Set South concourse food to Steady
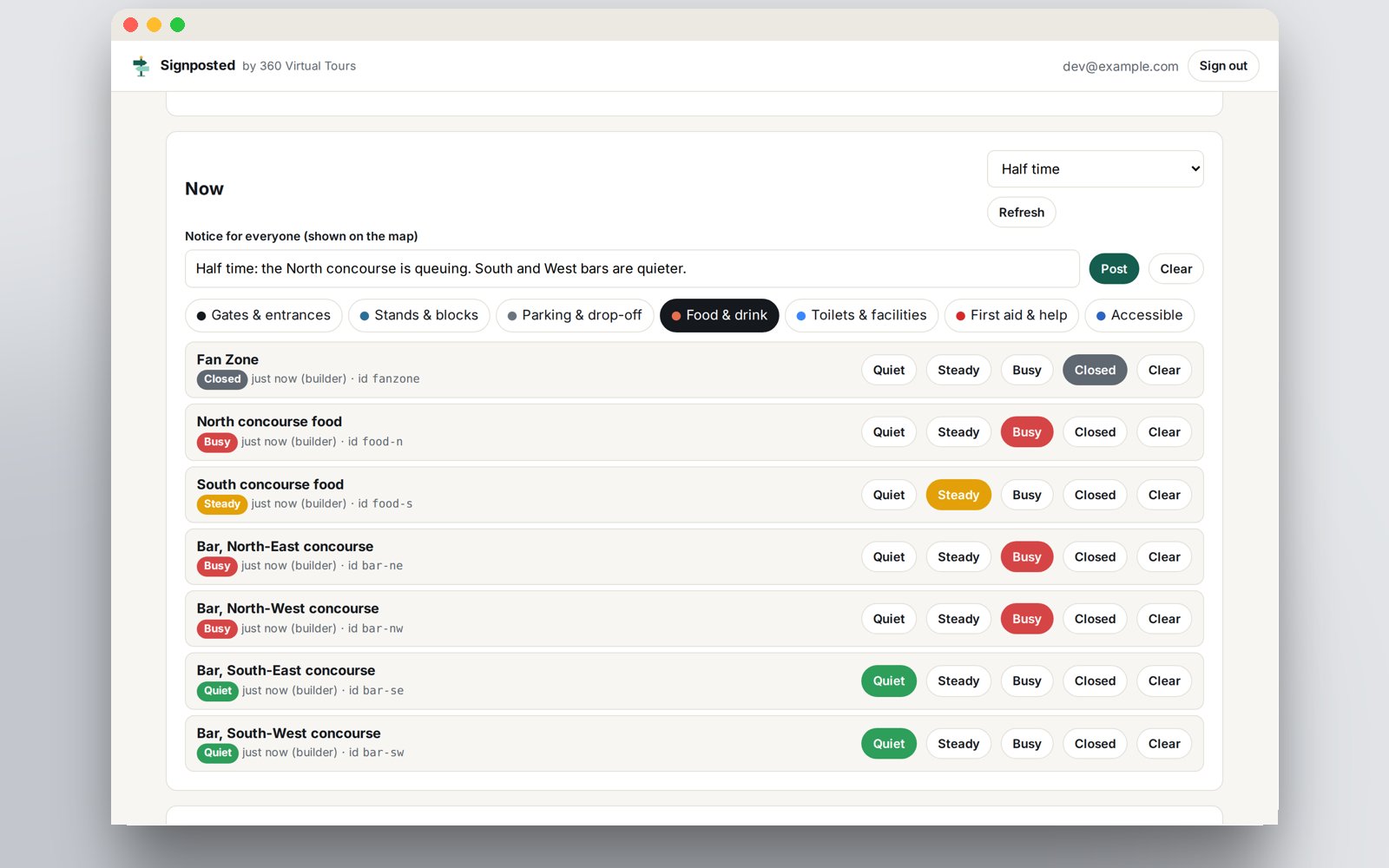The width and height of the screenshot is (1389, 868). [958, 495]
